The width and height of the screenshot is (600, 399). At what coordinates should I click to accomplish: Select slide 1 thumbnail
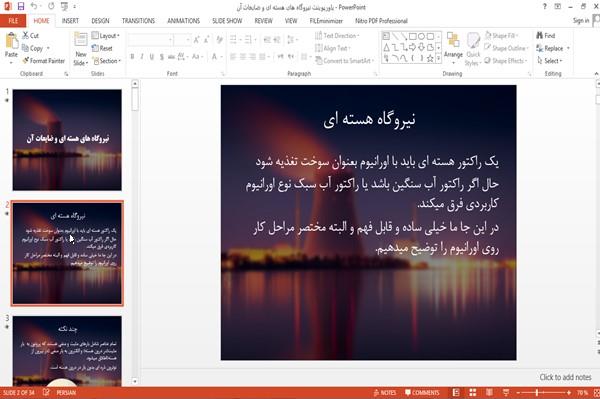coord(67,140)
